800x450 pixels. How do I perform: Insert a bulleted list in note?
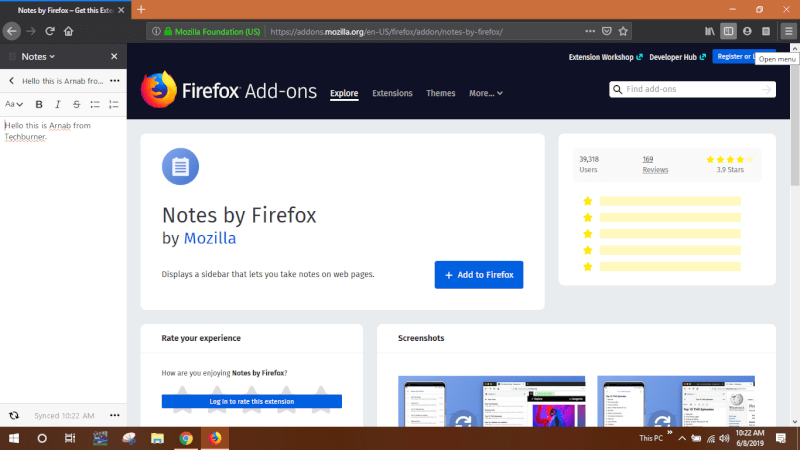[95, 104]
